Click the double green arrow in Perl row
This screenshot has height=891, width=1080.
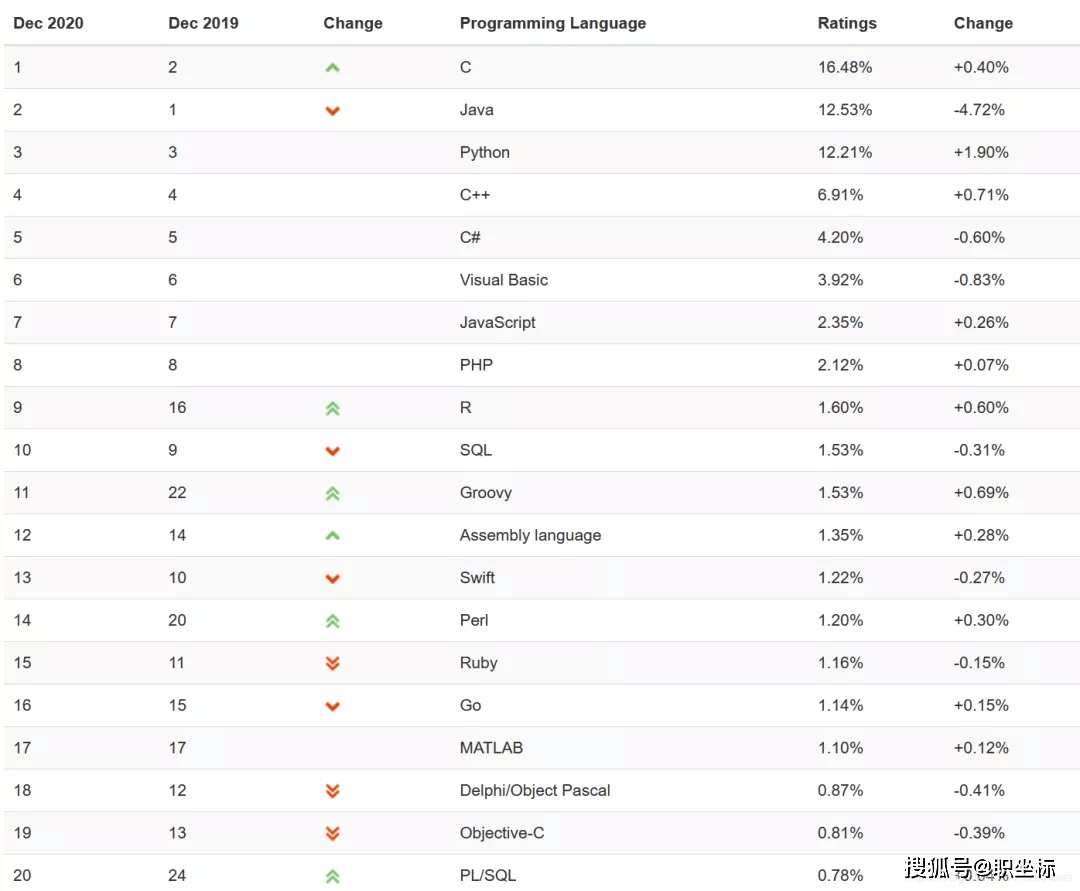click(x=333, y=621)
